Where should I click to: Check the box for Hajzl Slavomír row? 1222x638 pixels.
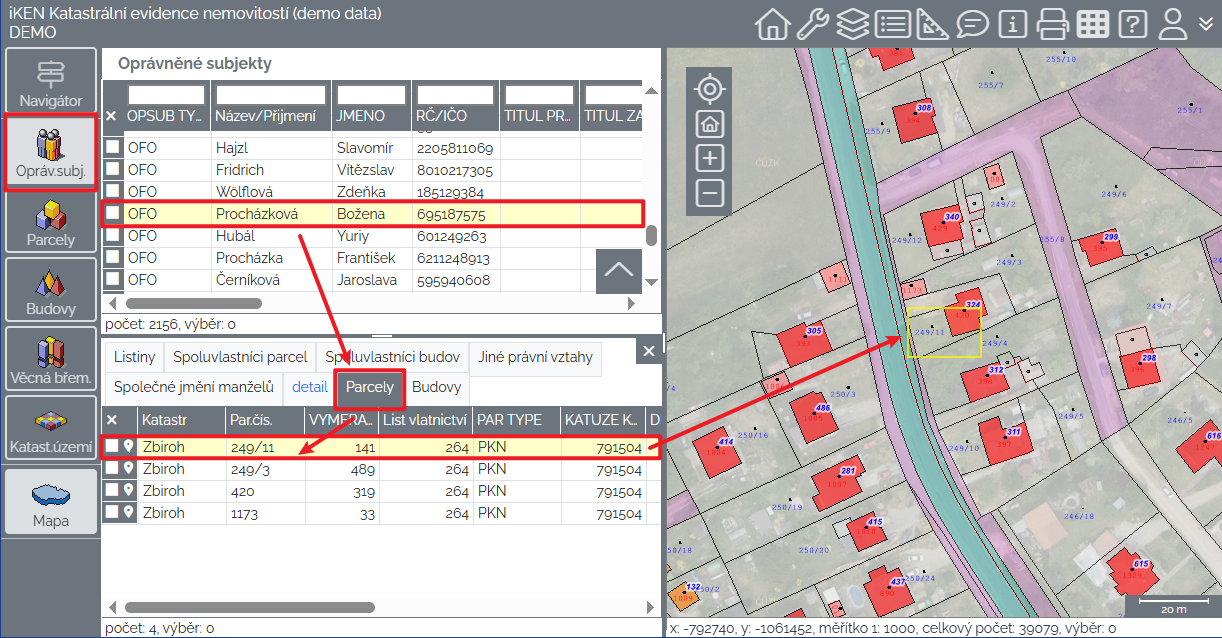click(114, 148)
